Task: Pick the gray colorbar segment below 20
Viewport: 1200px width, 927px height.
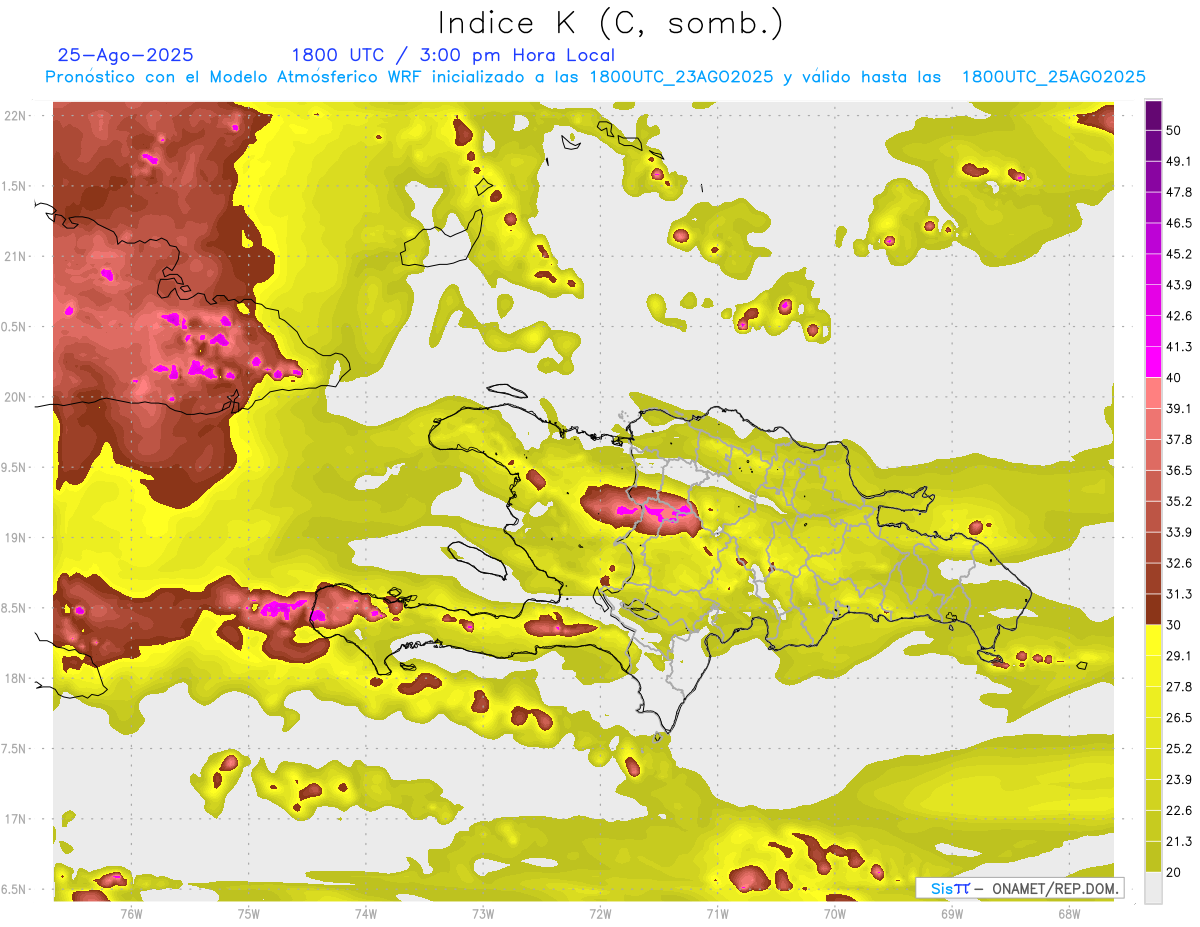Action: [x=1153, y=888]
